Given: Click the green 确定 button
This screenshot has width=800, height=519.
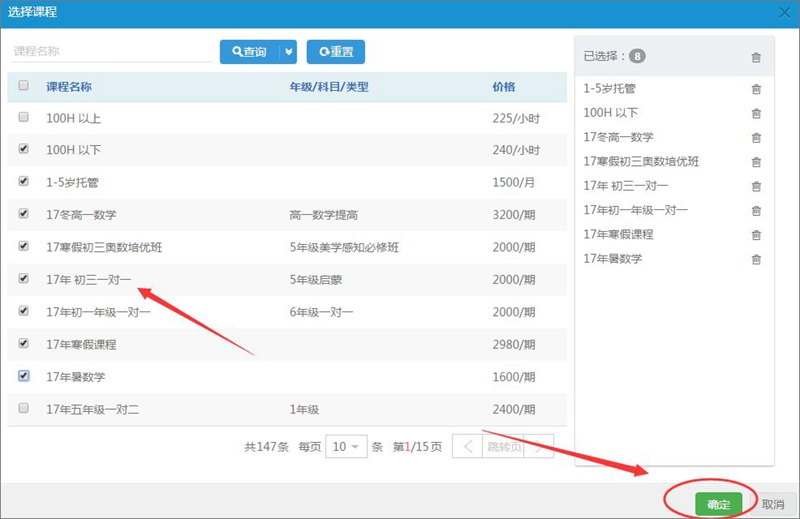Looking at the screenshot, I should click(x=718, y=504).
